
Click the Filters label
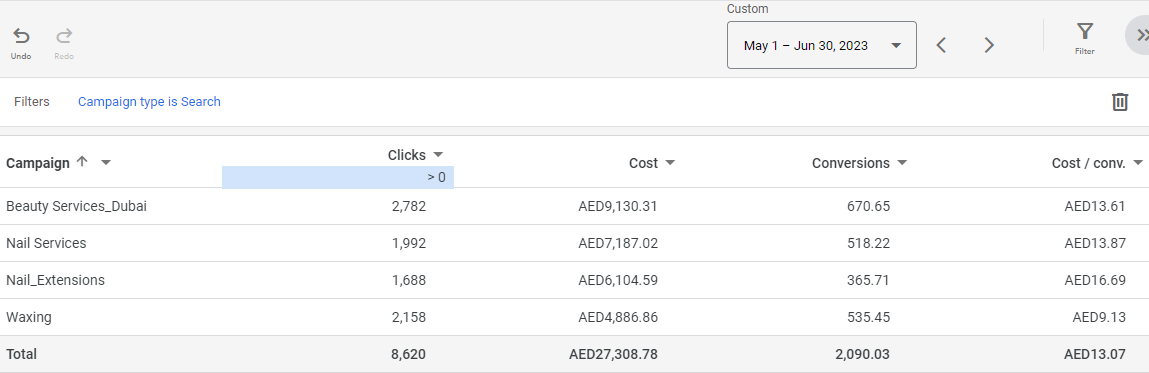(x=32, y=102)
